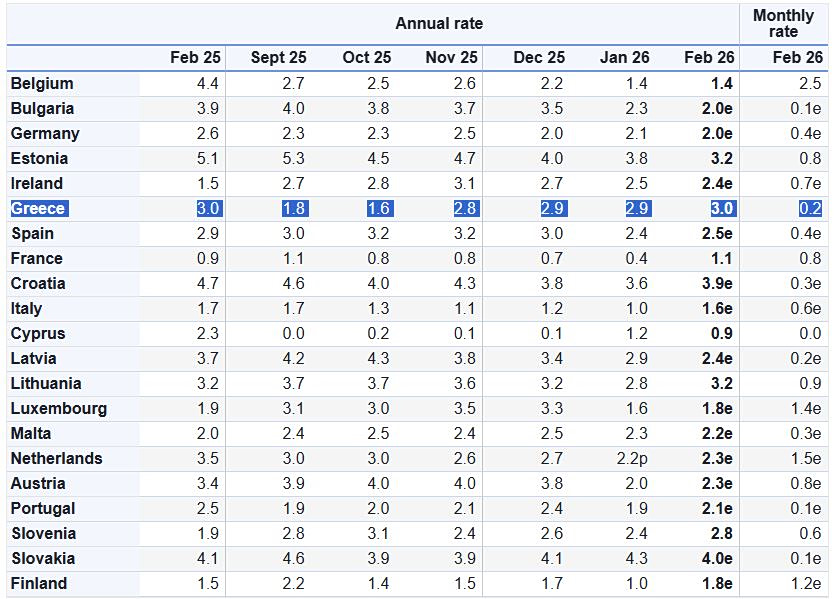The width and height of the screenshot is (837, 599).
Task: Click the Feb 25 column header
Action: pos(194,58)
